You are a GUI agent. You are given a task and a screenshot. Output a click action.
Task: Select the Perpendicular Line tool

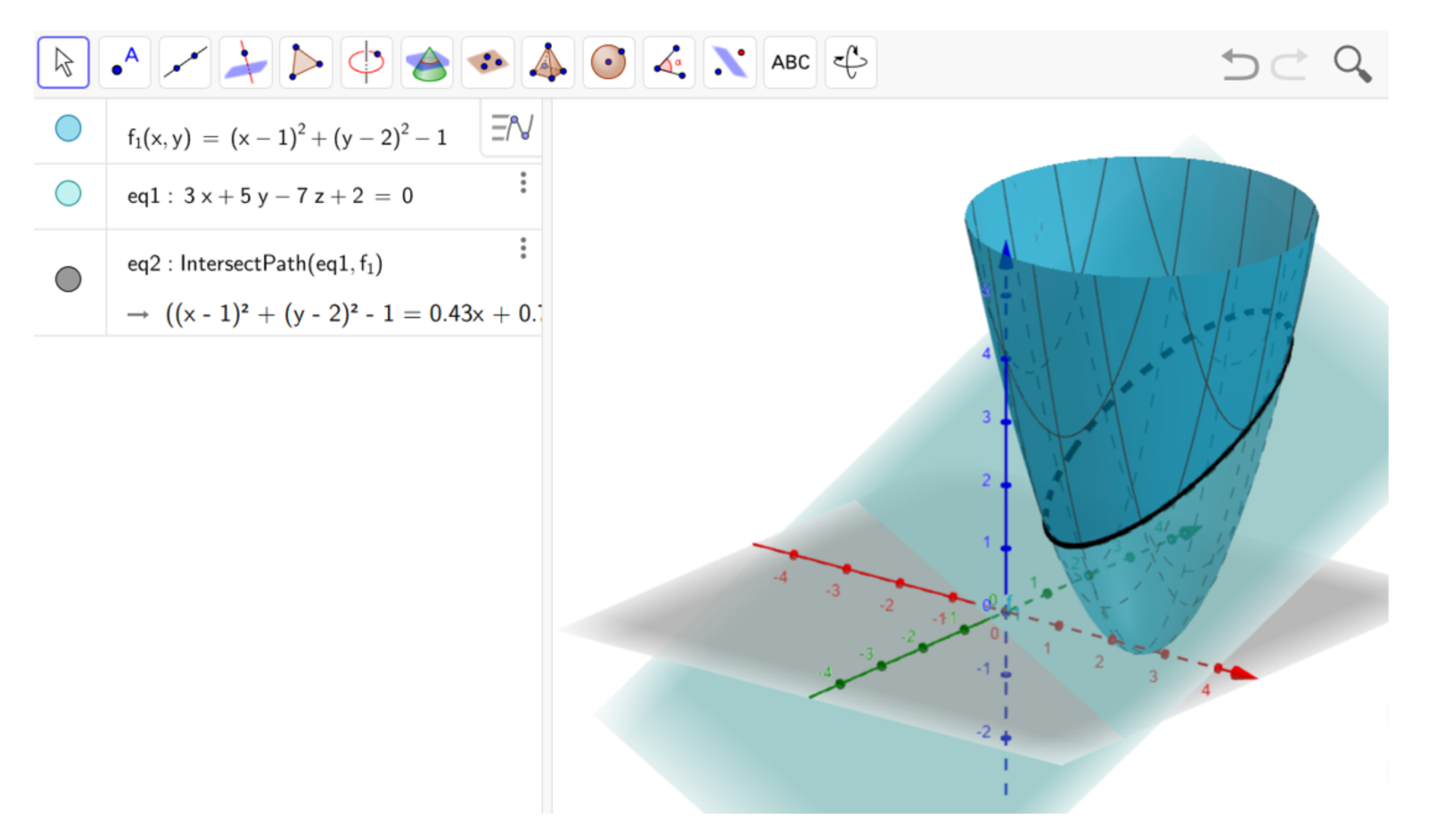tap(246, 62)
